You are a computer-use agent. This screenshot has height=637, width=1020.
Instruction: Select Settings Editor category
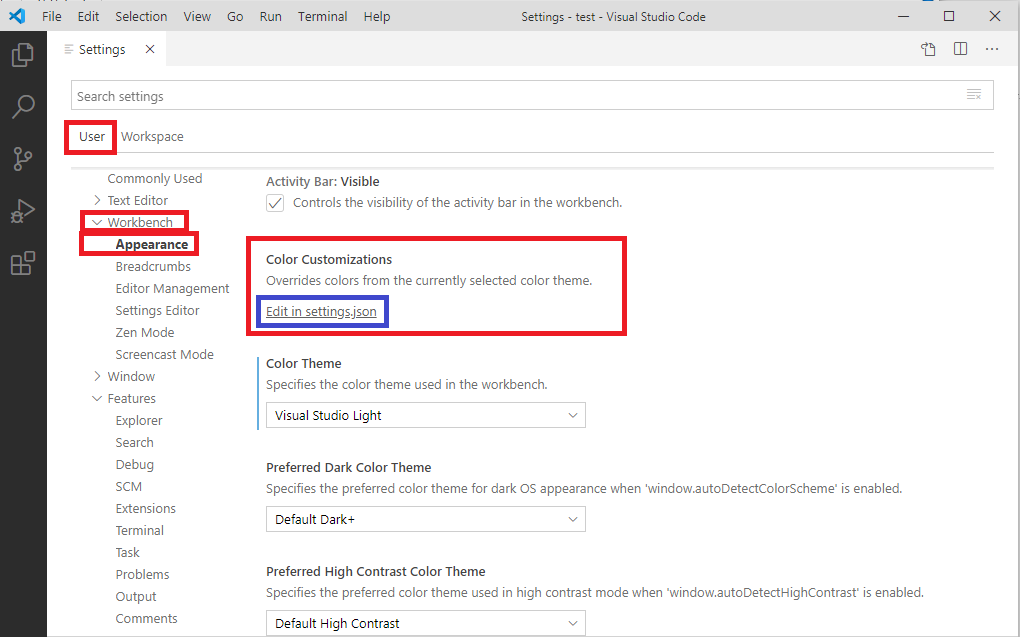pos(157,310)
